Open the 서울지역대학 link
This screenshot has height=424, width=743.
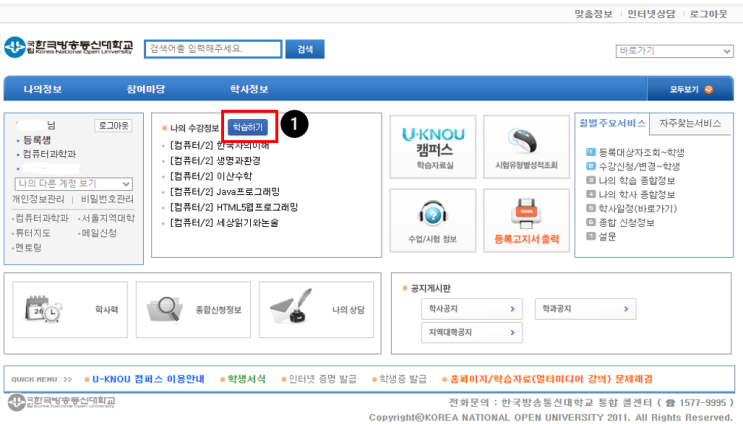tap(108, 218)
